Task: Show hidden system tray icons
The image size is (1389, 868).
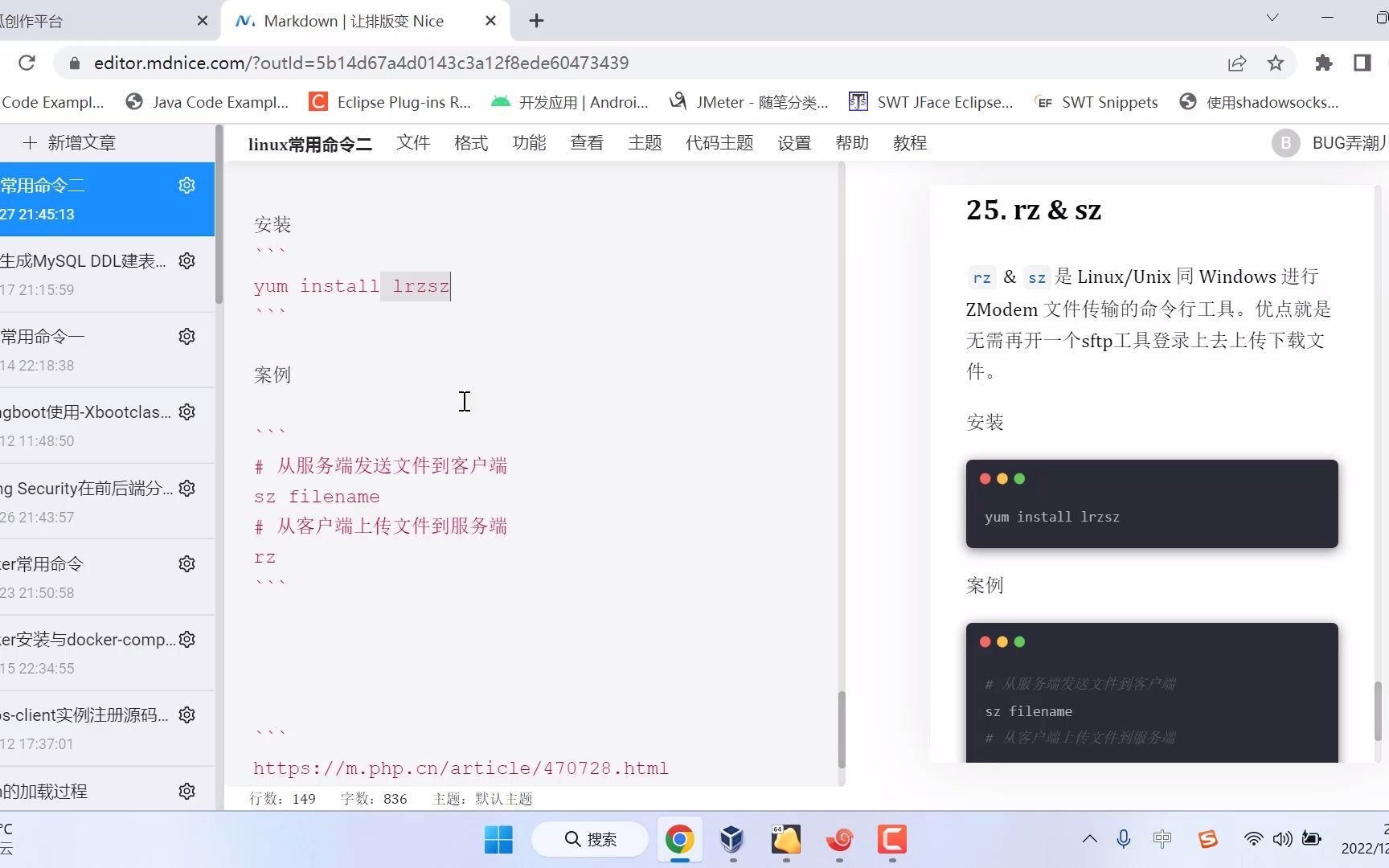Action: (1090, 839)
